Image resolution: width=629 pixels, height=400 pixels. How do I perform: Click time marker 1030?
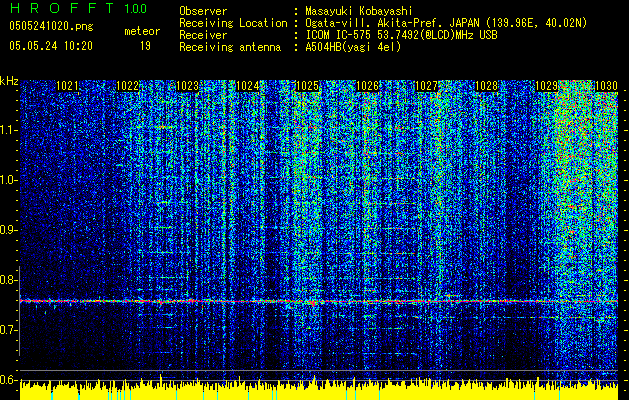tap(606, 86)
